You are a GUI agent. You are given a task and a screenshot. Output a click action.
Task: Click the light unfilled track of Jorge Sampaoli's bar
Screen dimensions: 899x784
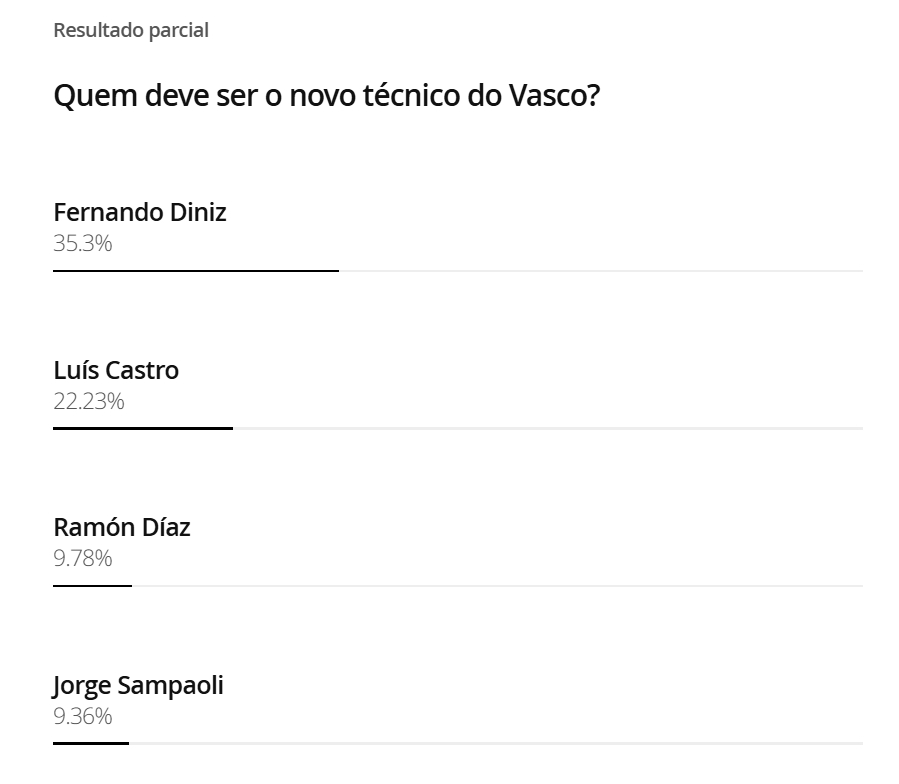[496, 743]
